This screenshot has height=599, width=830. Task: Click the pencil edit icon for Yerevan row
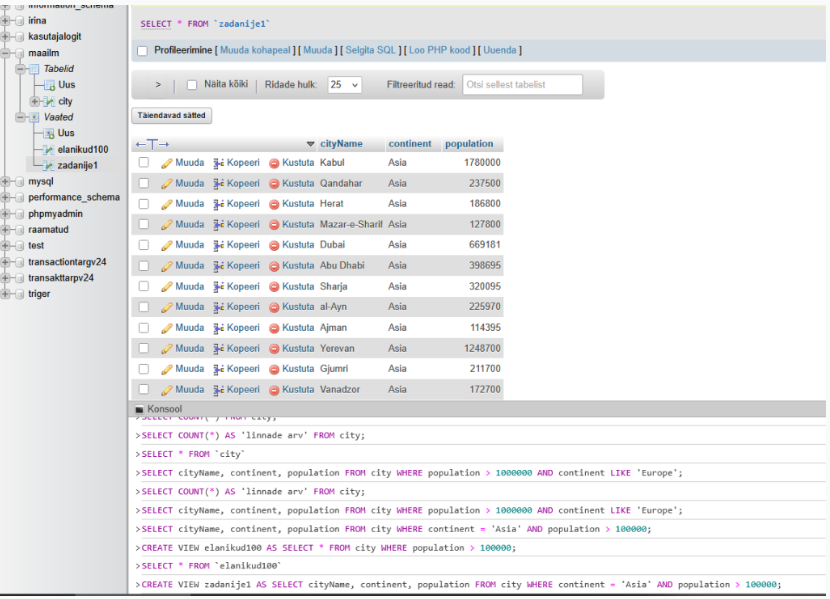coord(167,349)
